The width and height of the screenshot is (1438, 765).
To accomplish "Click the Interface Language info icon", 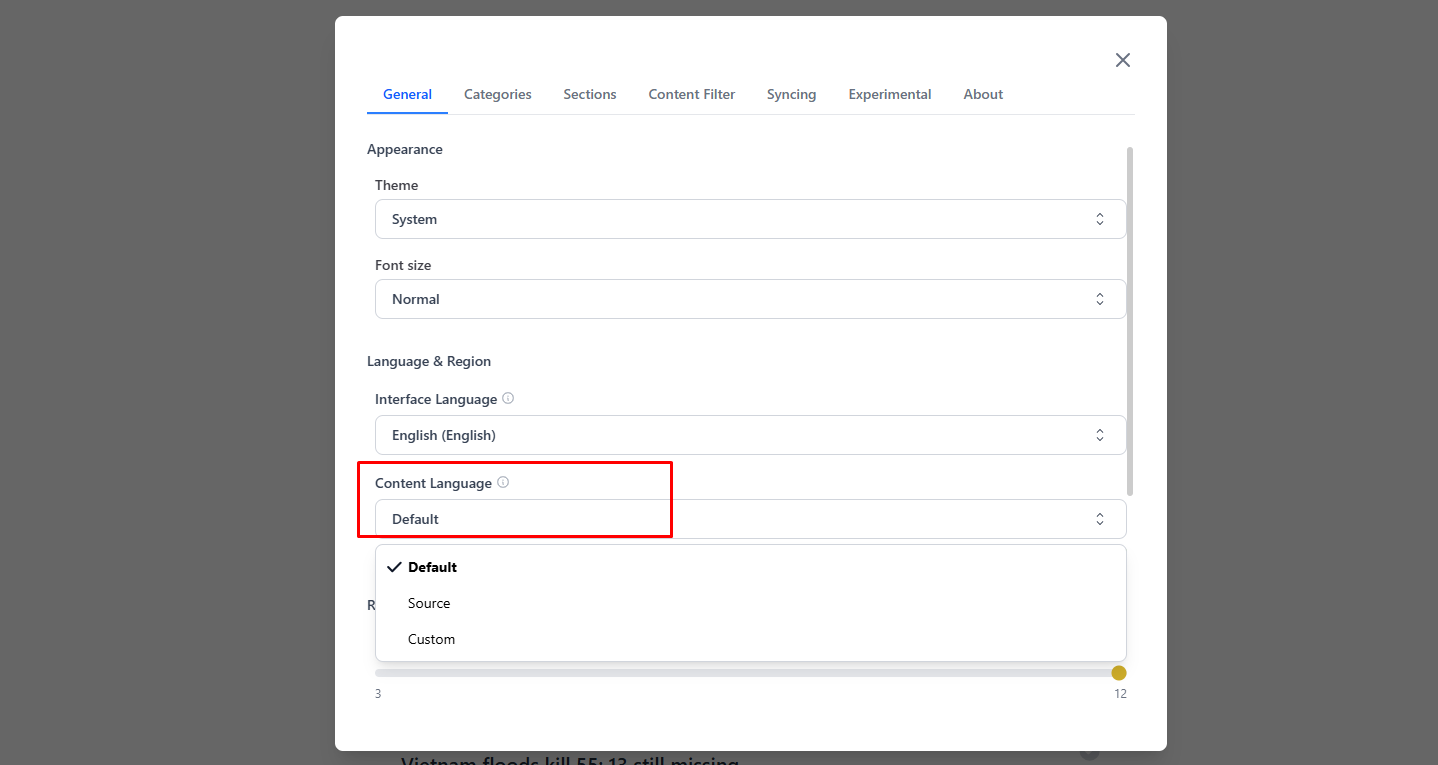I will [508, 398].
